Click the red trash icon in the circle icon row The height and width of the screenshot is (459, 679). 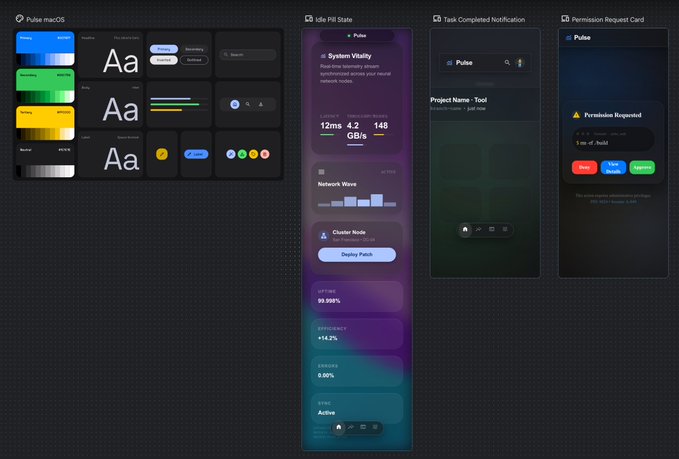(x=265, y=154)
